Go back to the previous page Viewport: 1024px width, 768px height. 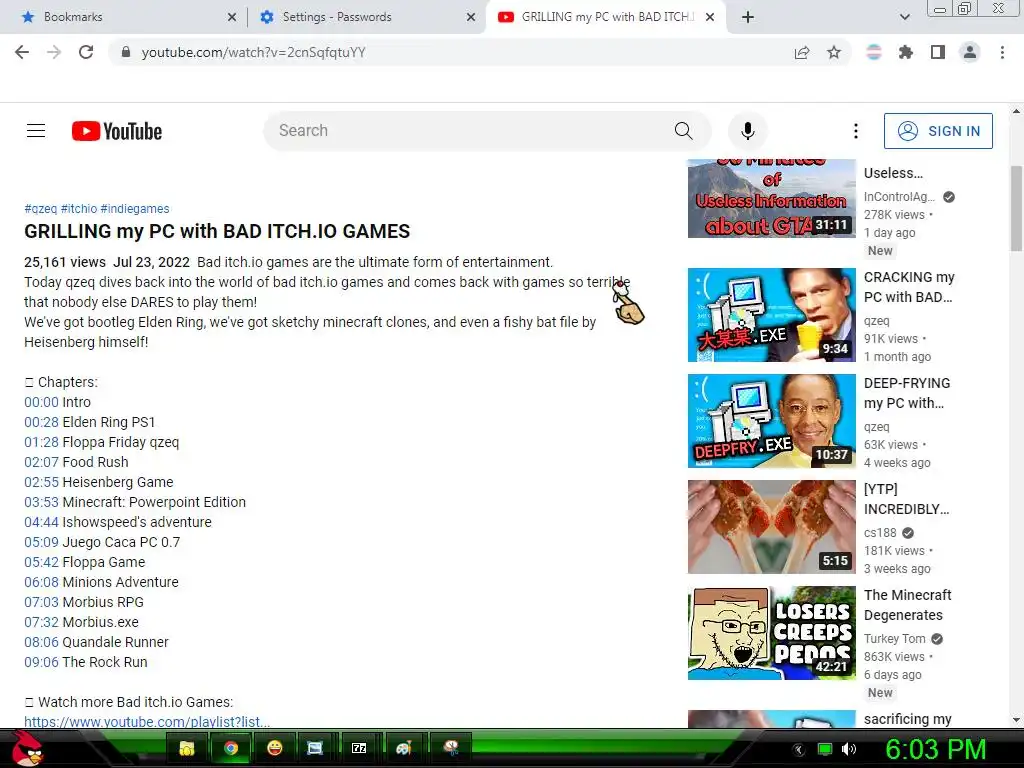pos(22,52)
